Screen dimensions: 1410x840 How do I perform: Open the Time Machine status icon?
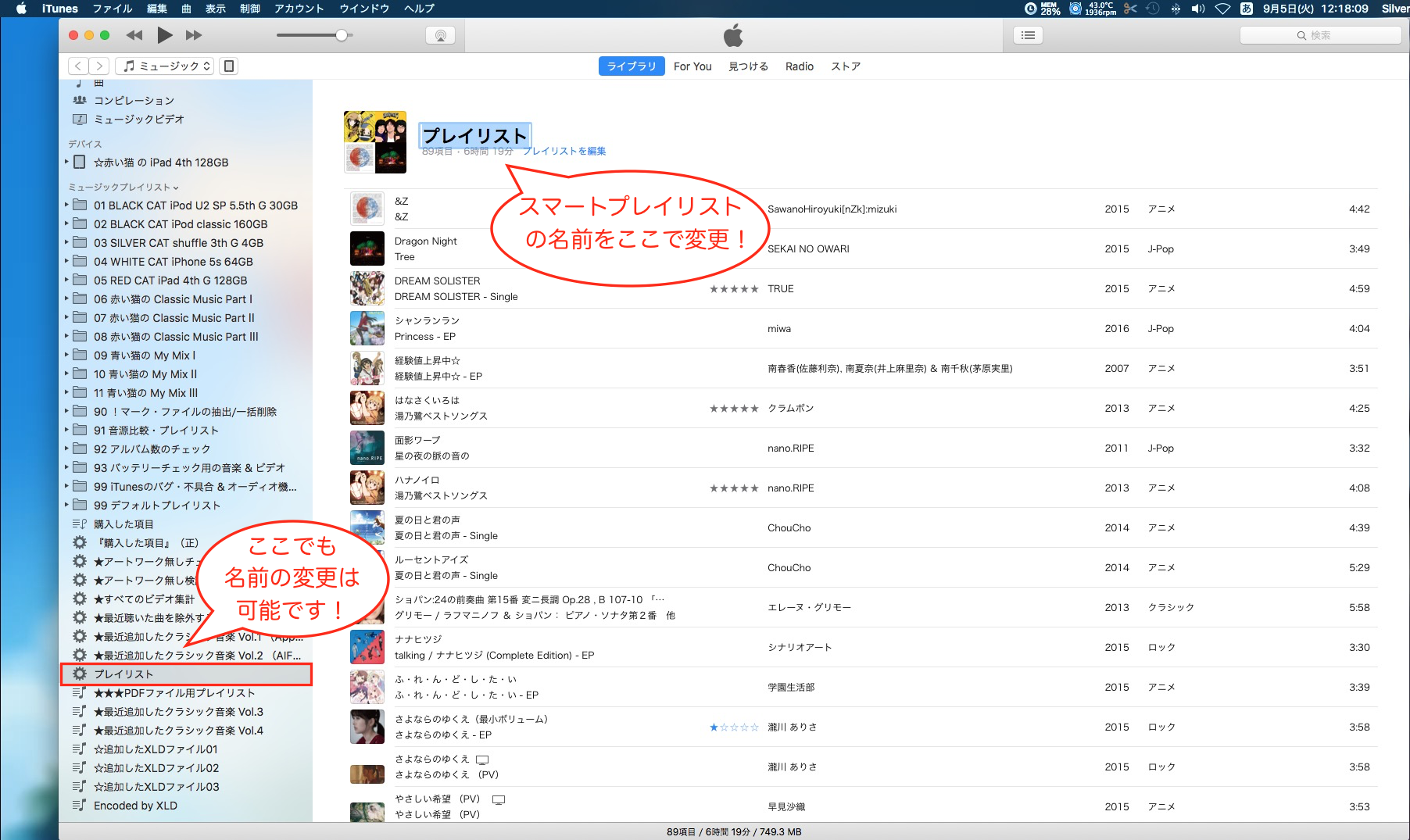(1153, 9)
